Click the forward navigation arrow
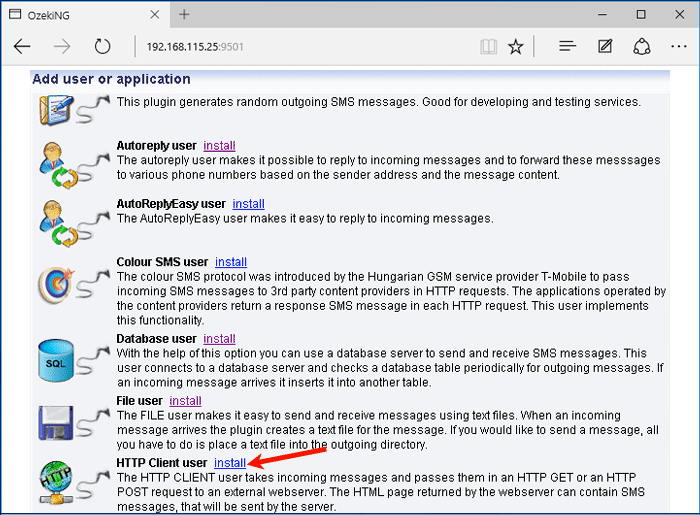The width and height of the screenshot is (700, 515). click(62, 46)
